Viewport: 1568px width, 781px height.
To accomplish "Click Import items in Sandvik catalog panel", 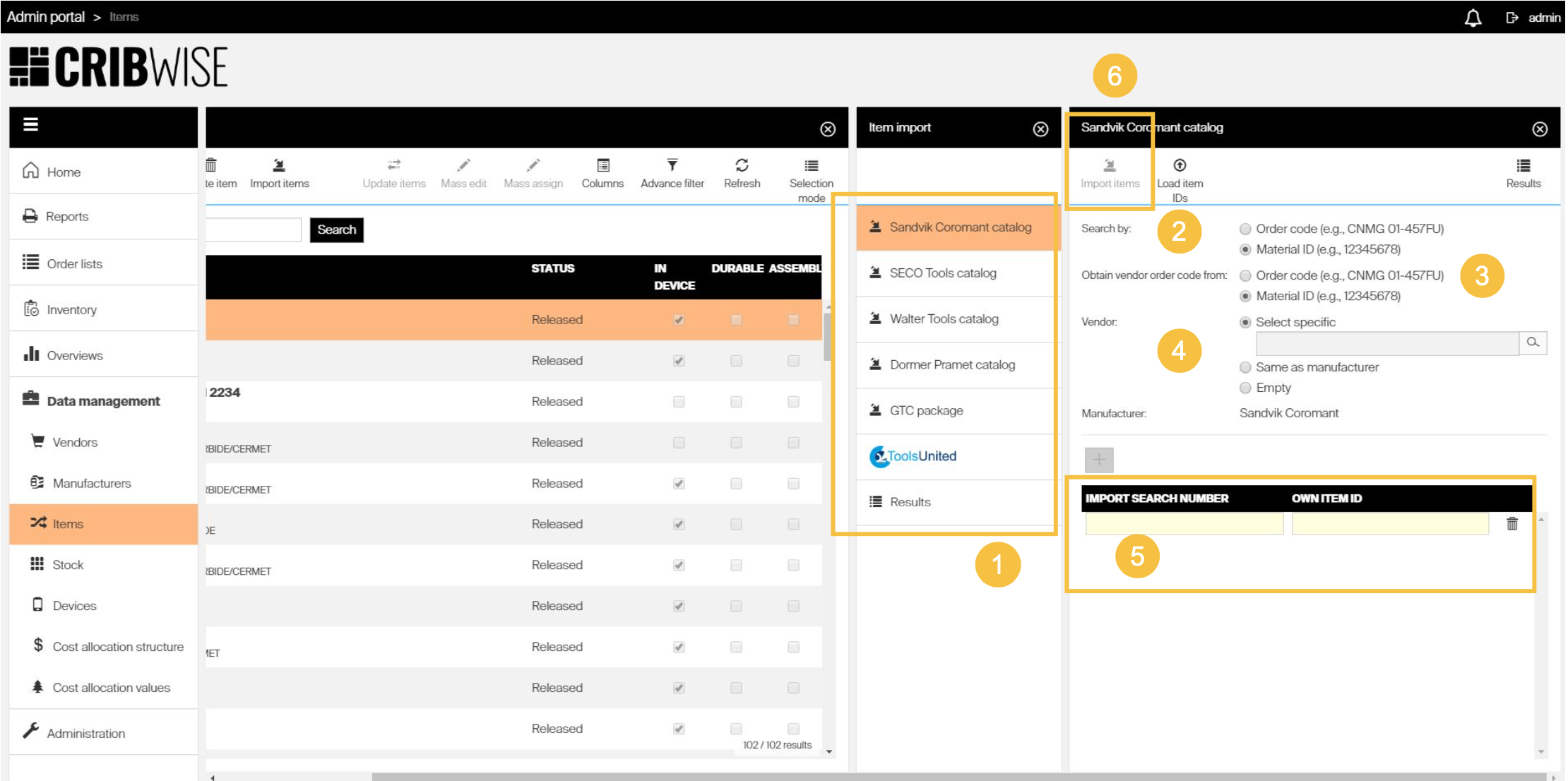I will (1110, 173).
